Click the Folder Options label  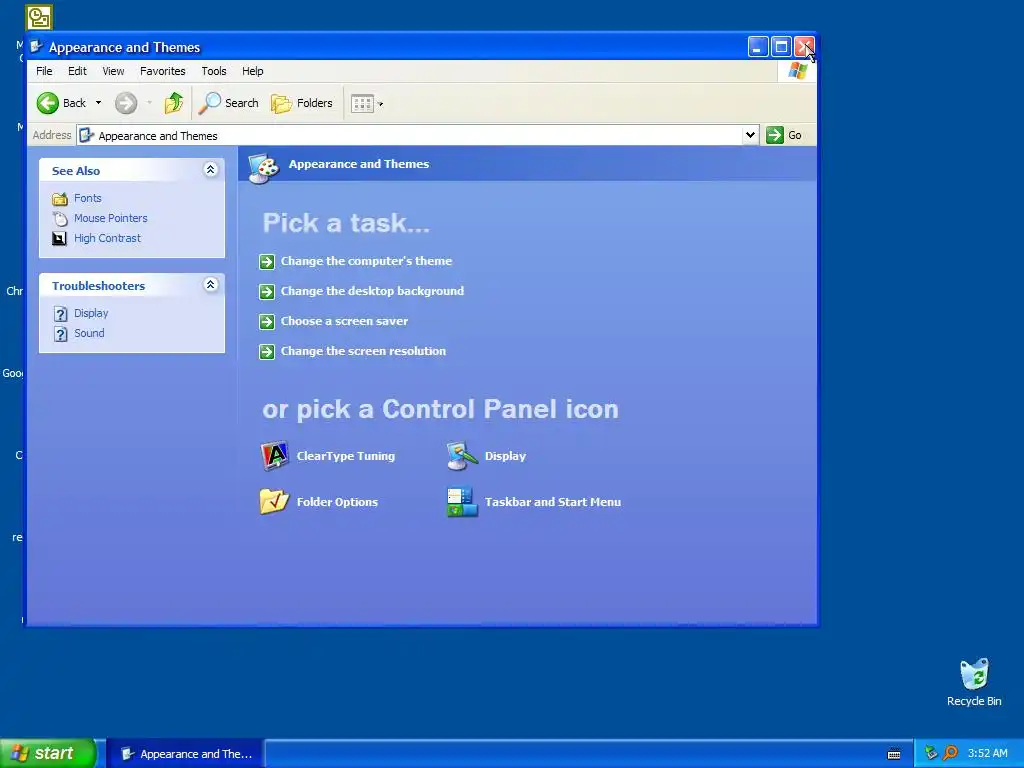(x=337, y=502)
